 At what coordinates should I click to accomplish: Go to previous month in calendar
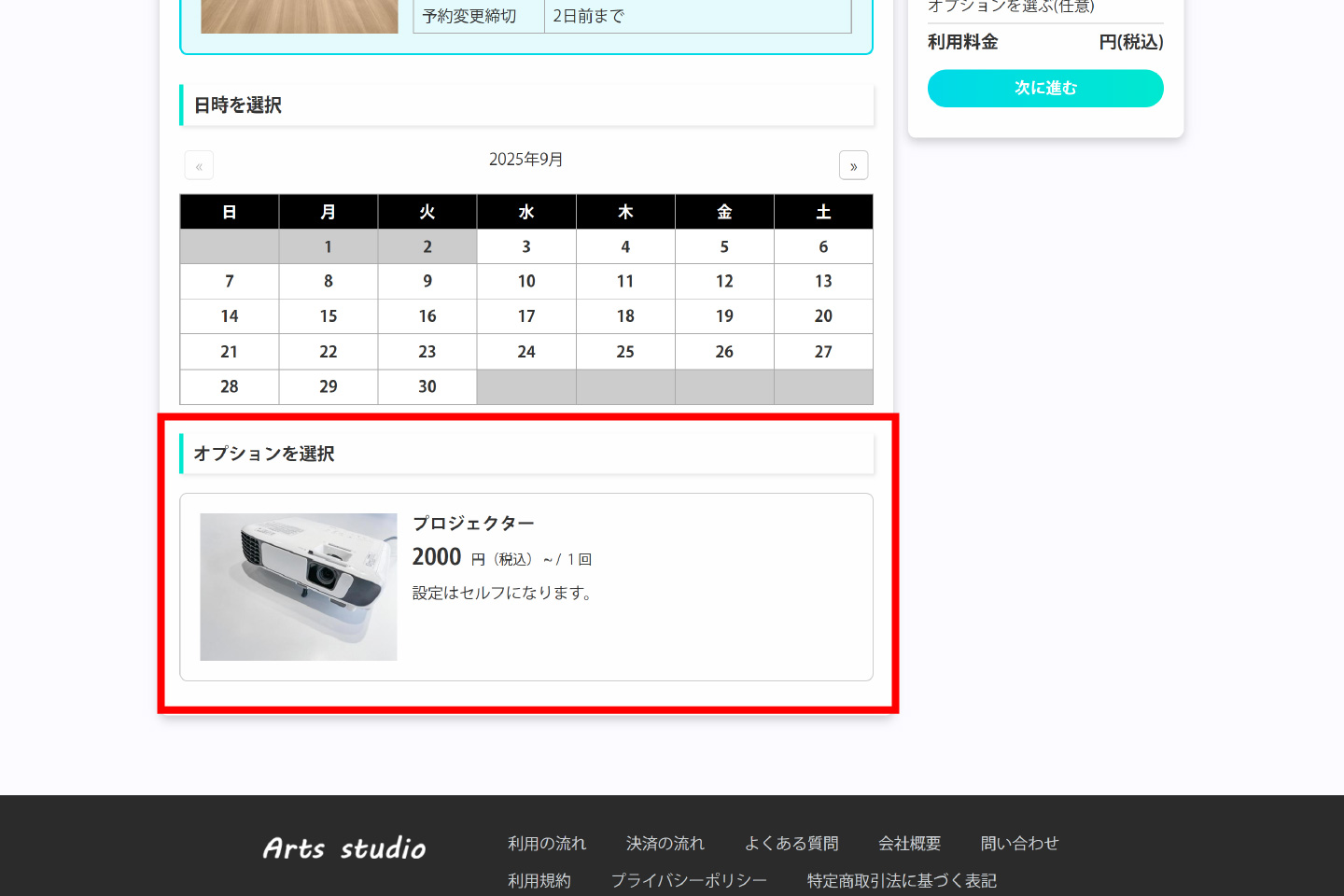coord(199,165)
